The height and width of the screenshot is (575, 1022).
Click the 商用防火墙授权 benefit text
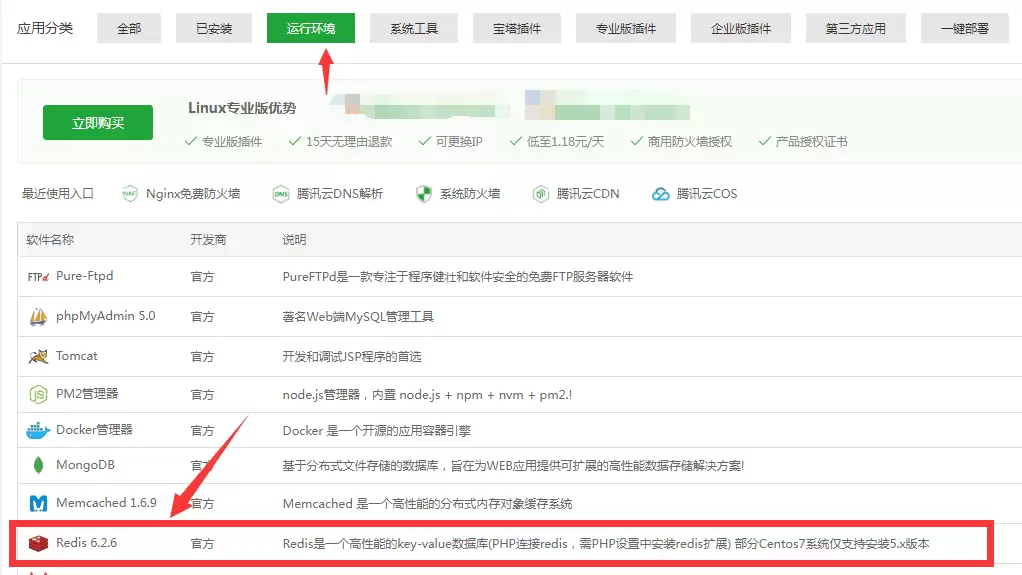[690, 141]
